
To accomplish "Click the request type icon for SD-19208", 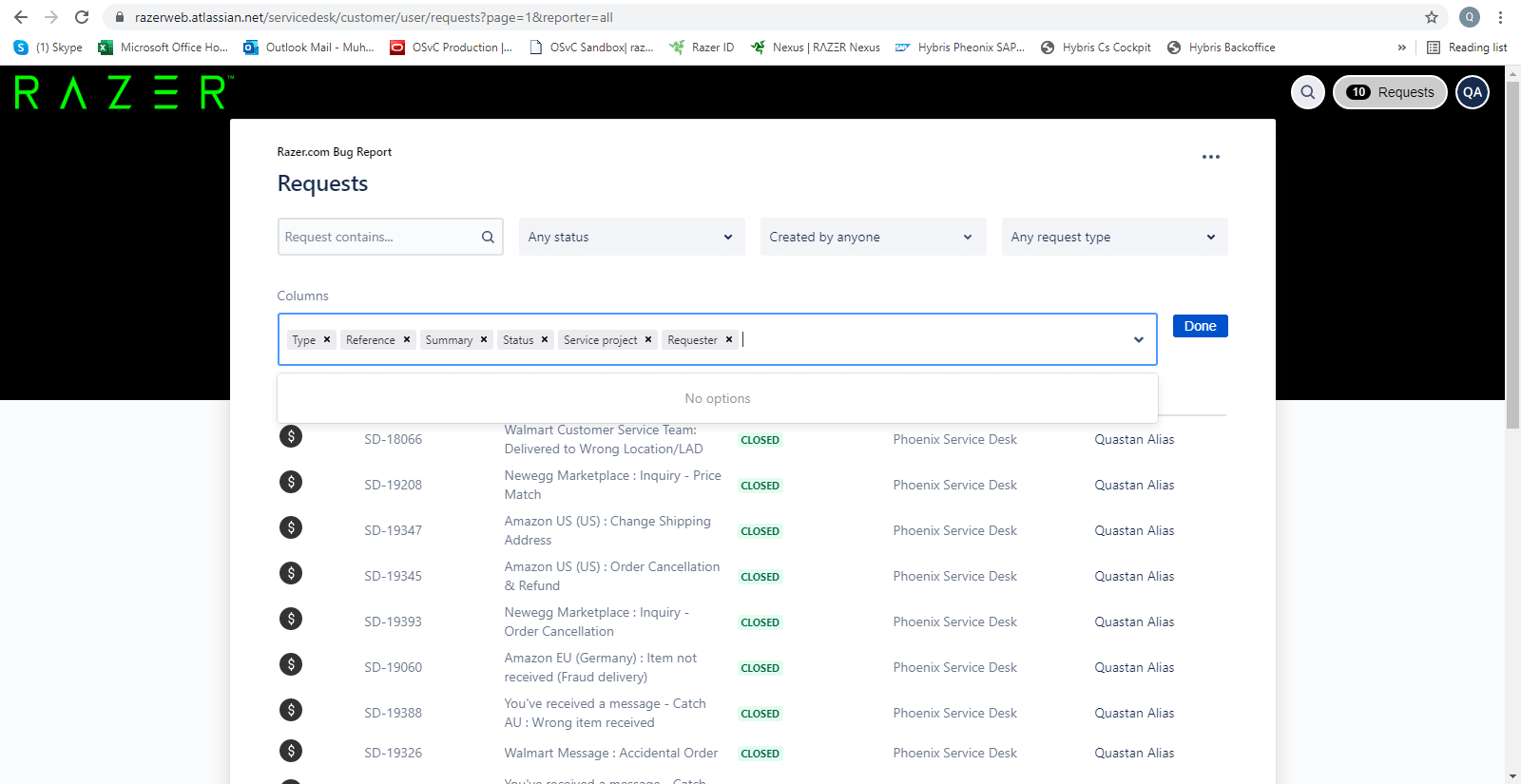I will pyautogui.click(x=291, y=482).
